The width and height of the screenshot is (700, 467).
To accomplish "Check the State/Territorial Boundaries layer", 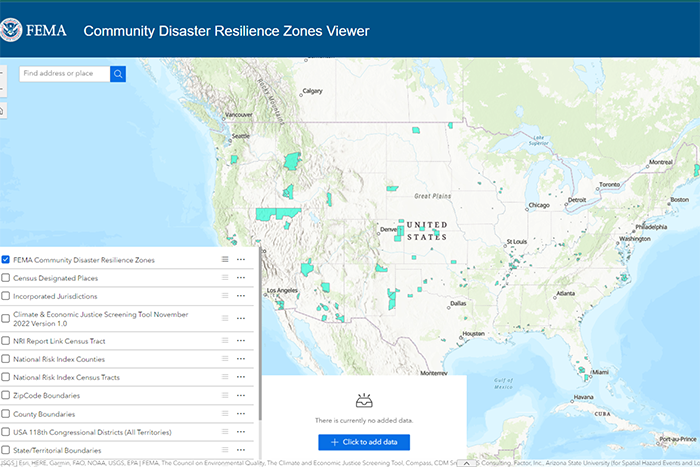I will (x=6, y=450).
